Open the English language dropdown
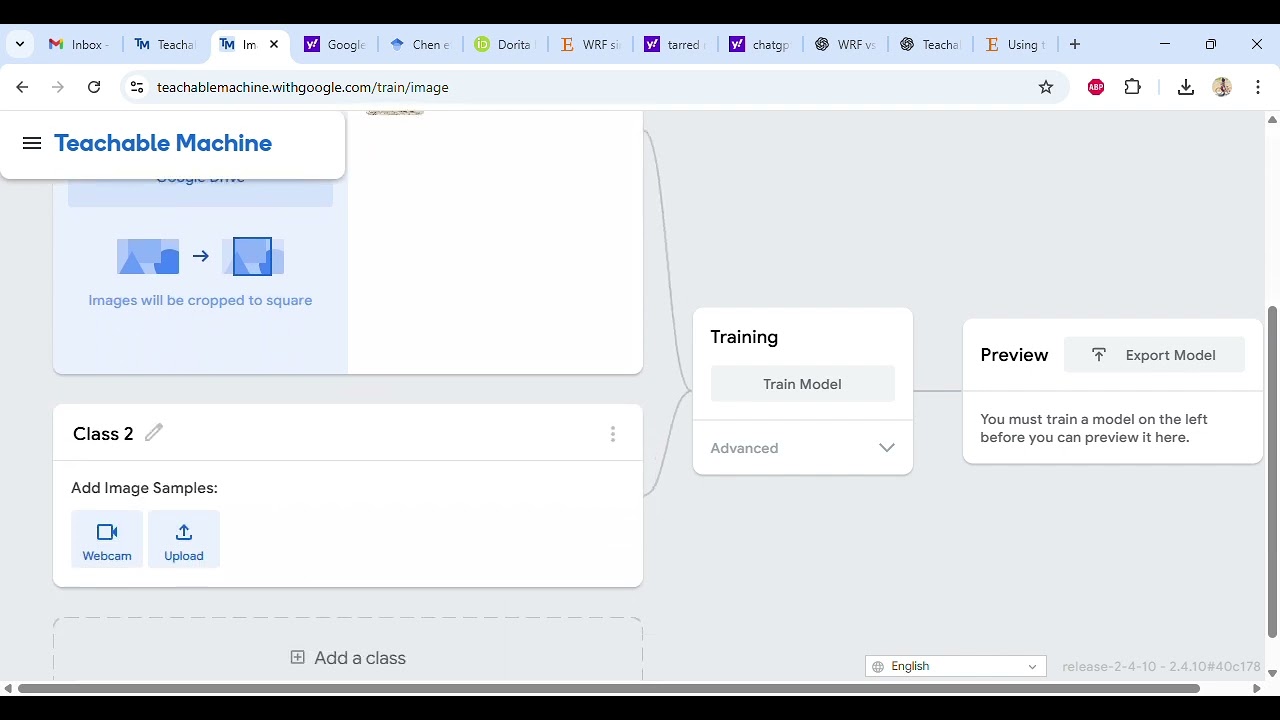This screenshot has height=720, width=1280. pyautogui.click(x=955, y=666)
